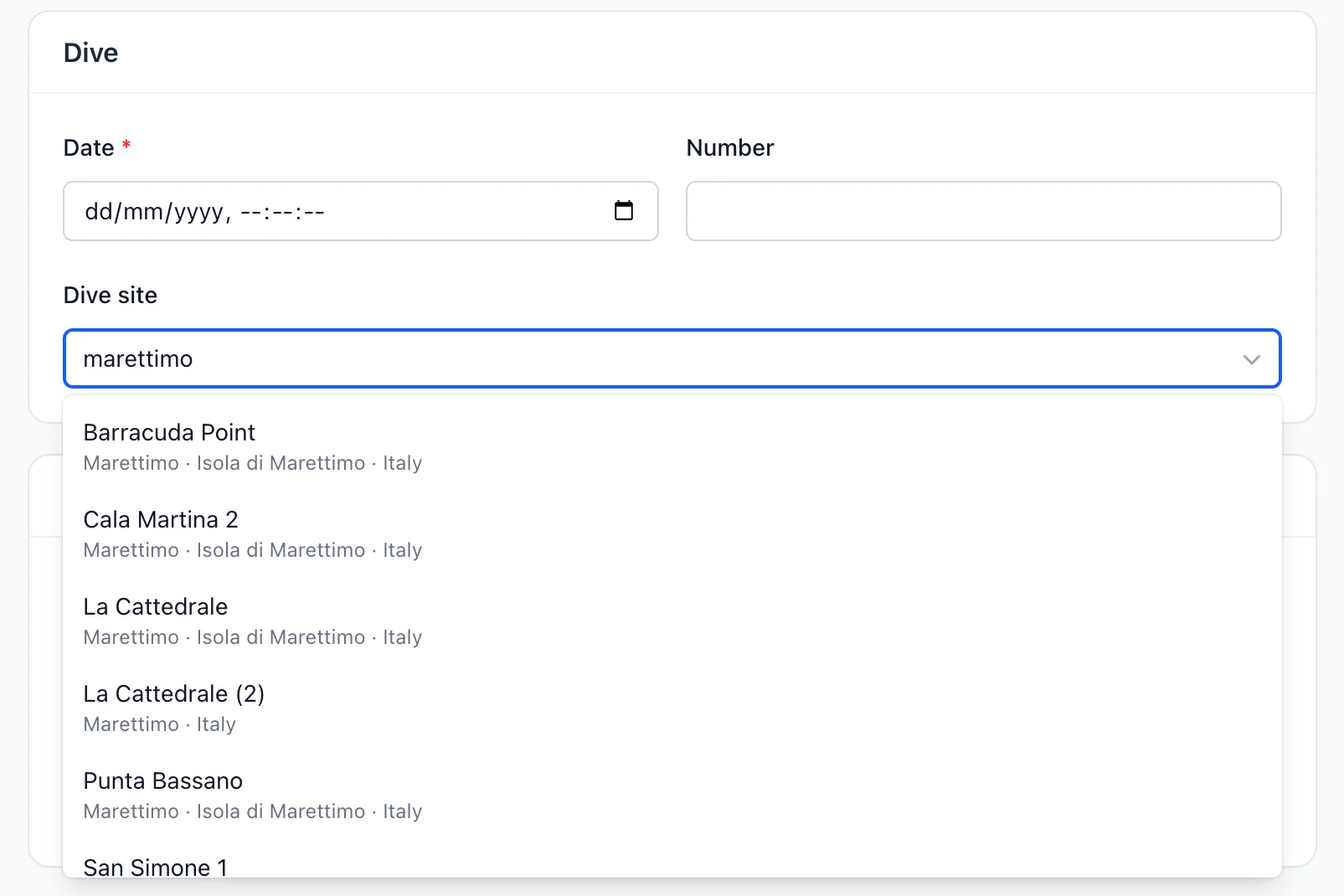Viewport: 1344px width, 896px height.
Task: Focus the Number input field
Action: [x=983, y=211]
